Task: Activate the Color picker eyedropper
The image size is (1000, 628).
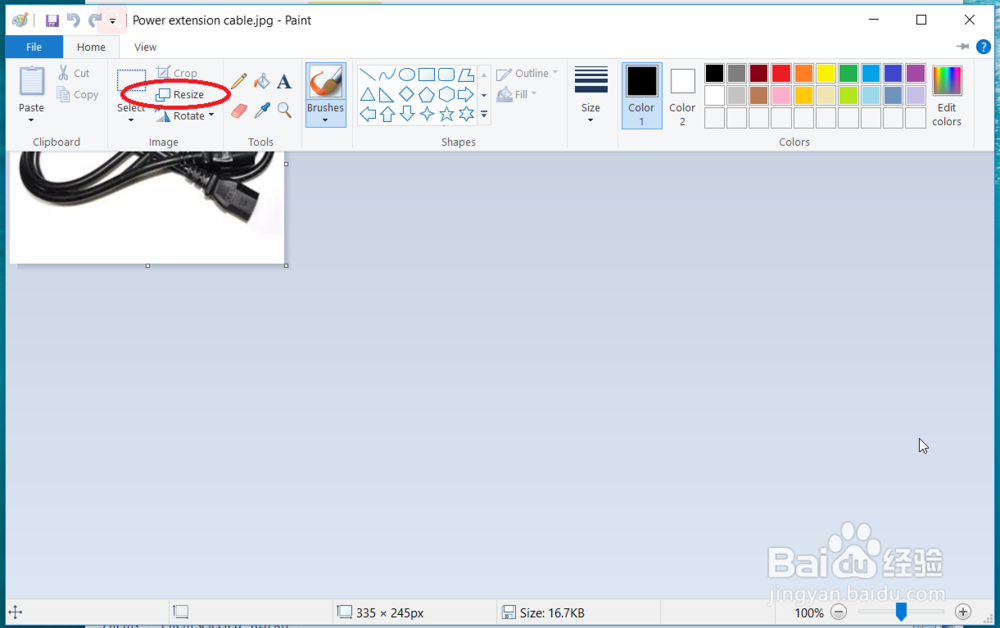Action: (261, 111)
